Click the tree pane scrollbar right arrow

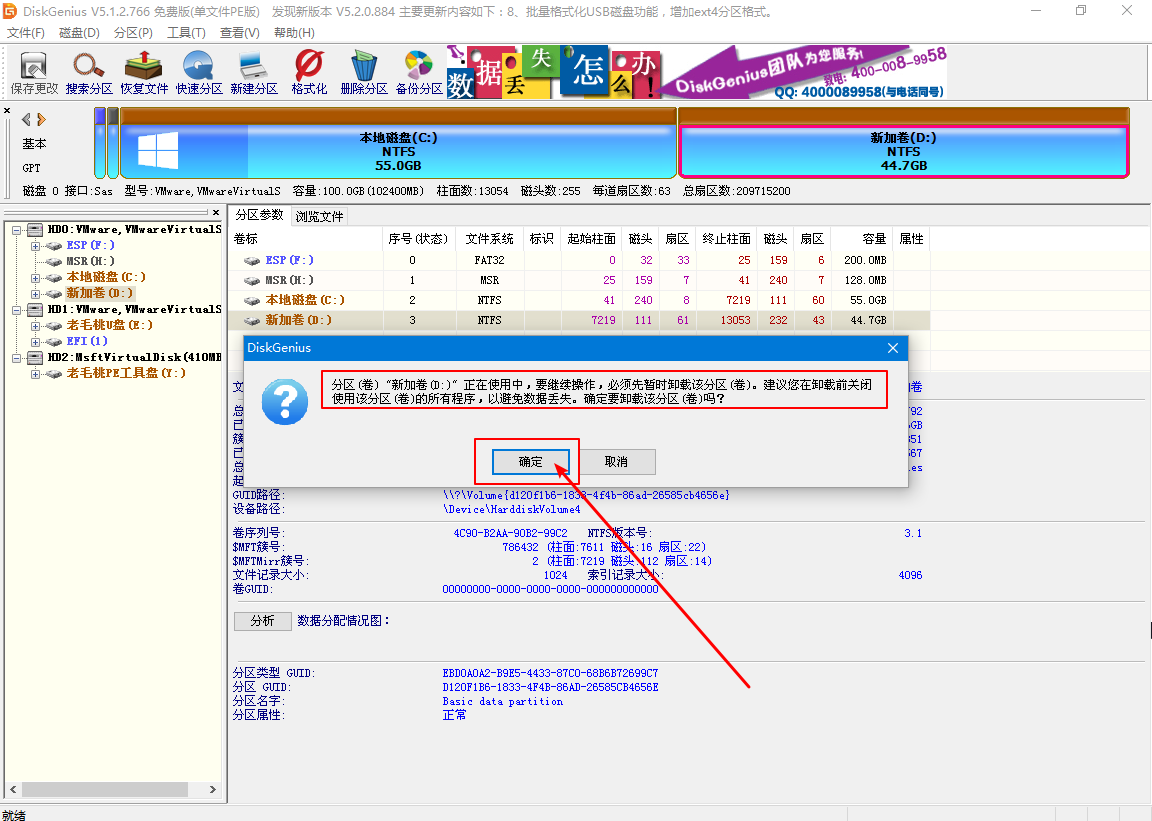coord(213,789)
